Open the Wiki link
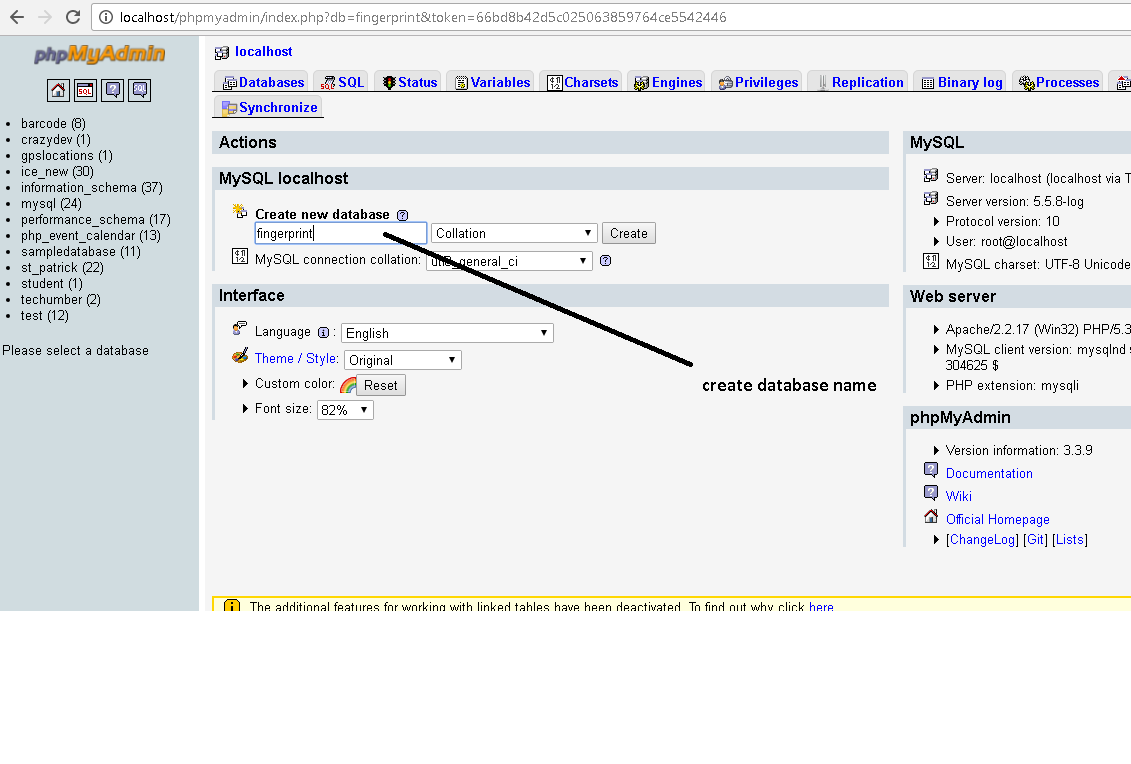 (x=959, y=496)
